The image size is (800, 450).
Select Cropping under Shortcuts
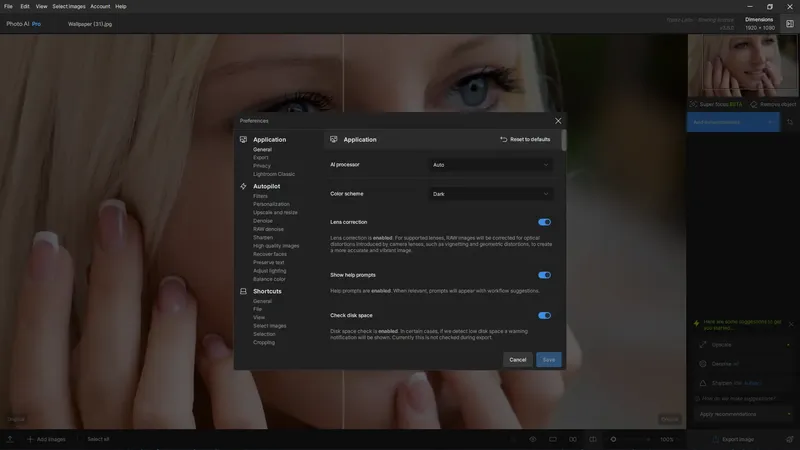click(264, 342)
